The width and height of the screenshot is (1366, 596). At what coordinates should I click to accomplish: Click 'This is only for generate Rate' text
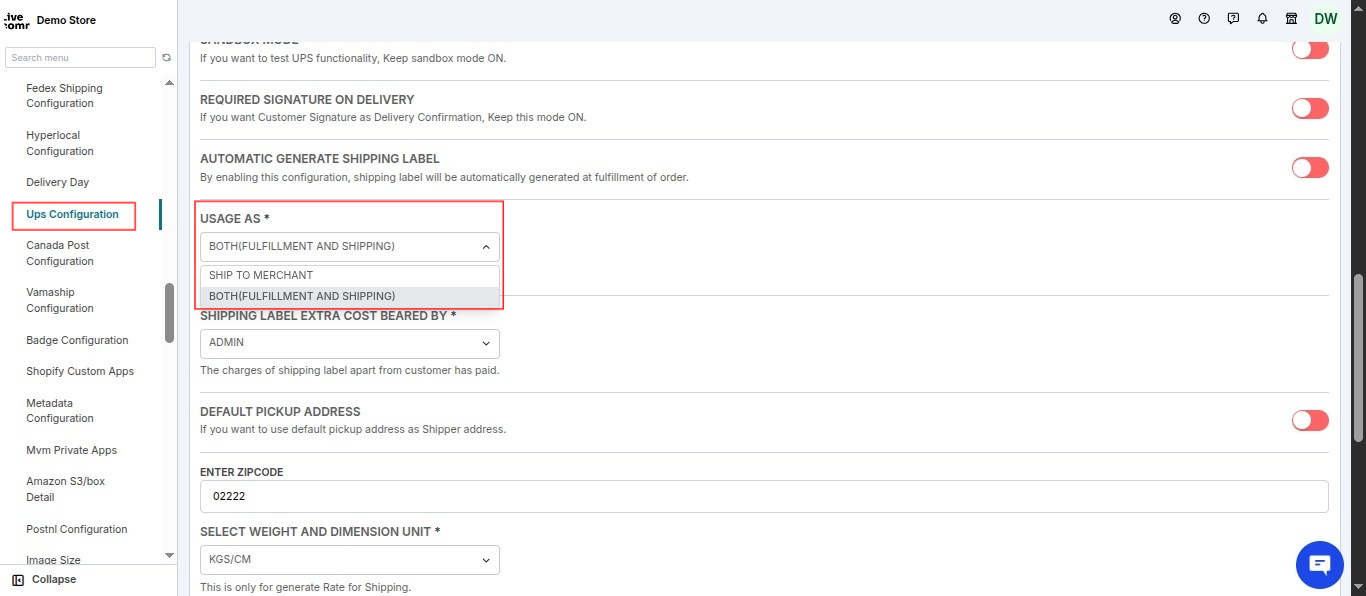[x=305, y=587]
